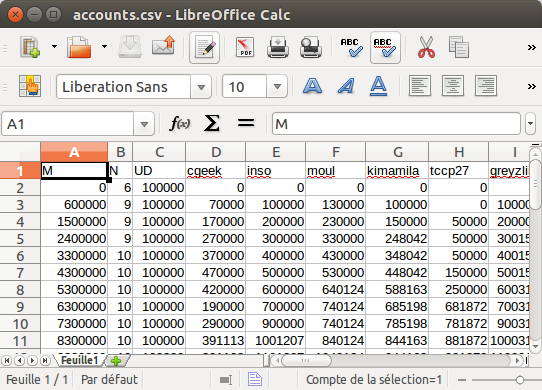The height and width of the screenshot is (390, 542).
Task: Open the Styles and Formatting icon
Action: point(30,86)
